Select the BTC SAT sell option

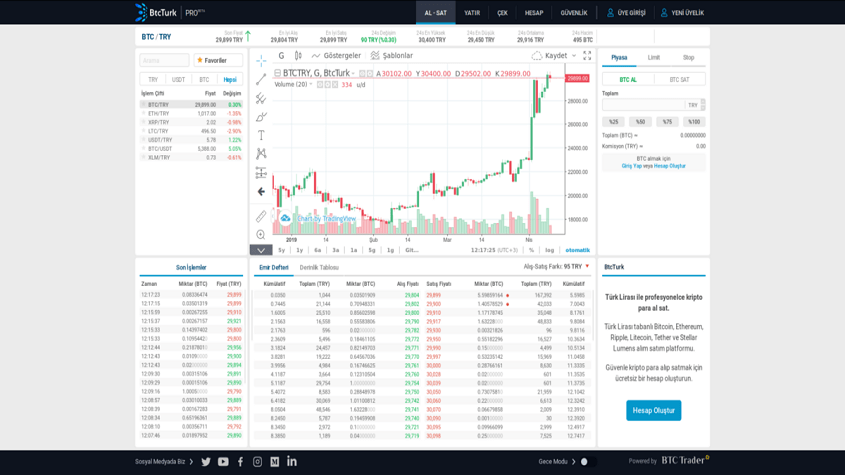coord(679,80)
